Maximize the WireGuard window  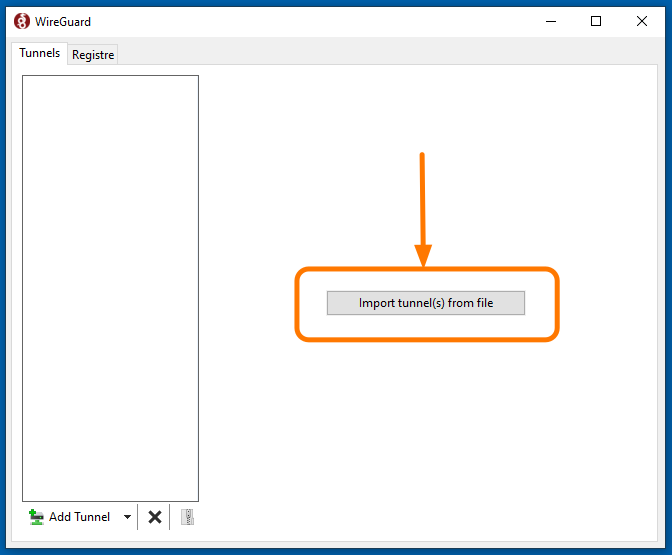tap(596, 21)
